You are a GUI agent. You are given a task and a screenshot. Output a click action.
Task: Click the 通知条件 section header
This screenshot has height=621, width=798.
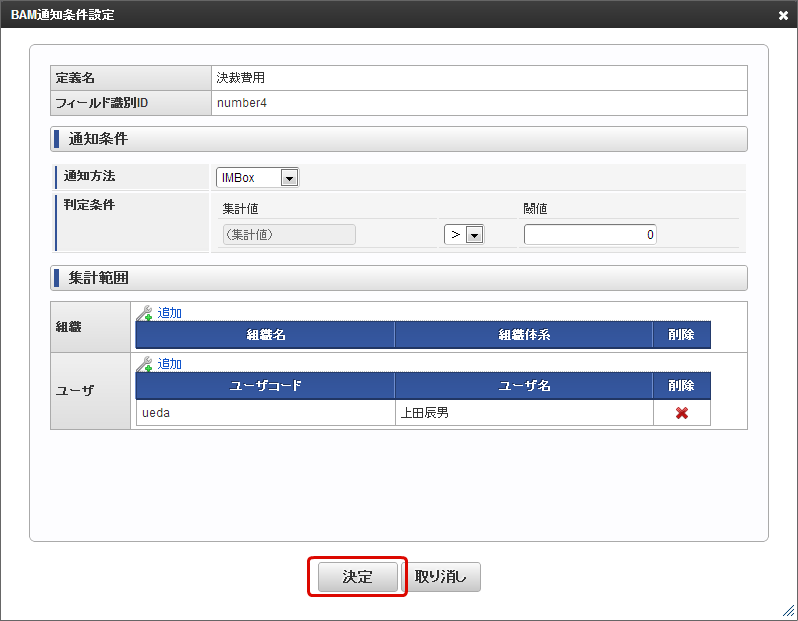(x=398, y=139)
